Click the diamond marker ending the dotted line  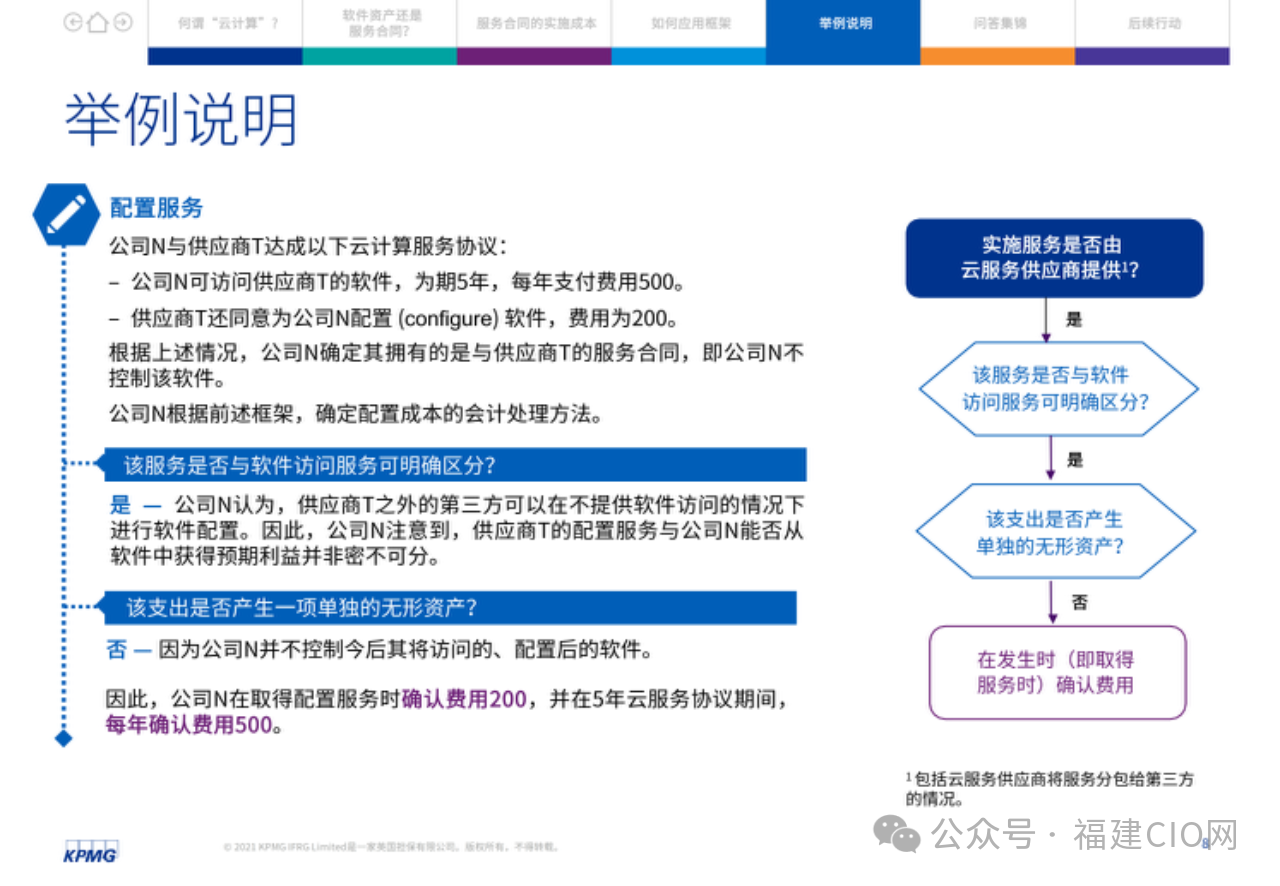click(64, 738)
